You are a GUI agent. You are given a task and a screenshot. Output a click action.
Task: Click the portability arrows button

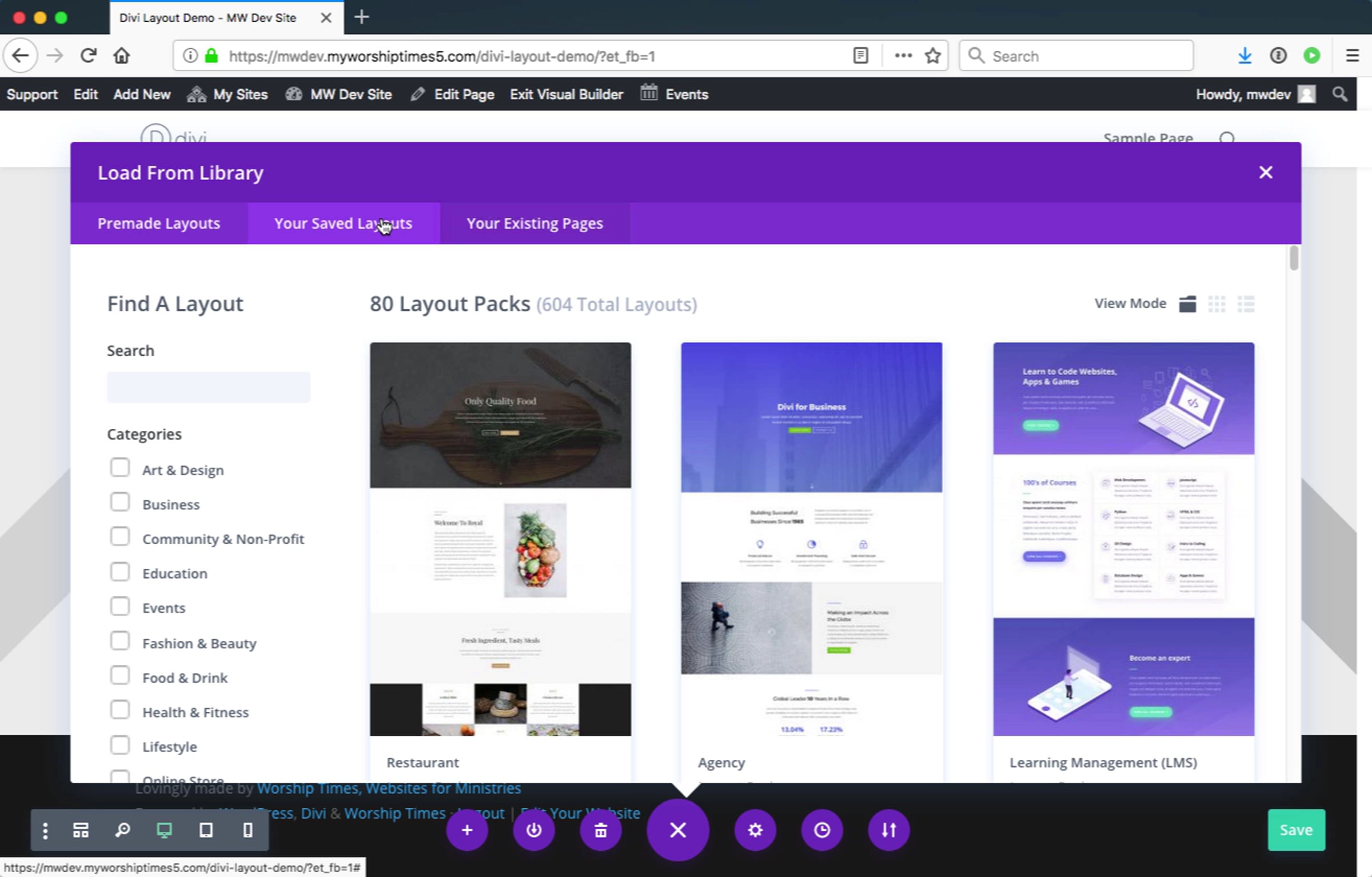(888, 830)
